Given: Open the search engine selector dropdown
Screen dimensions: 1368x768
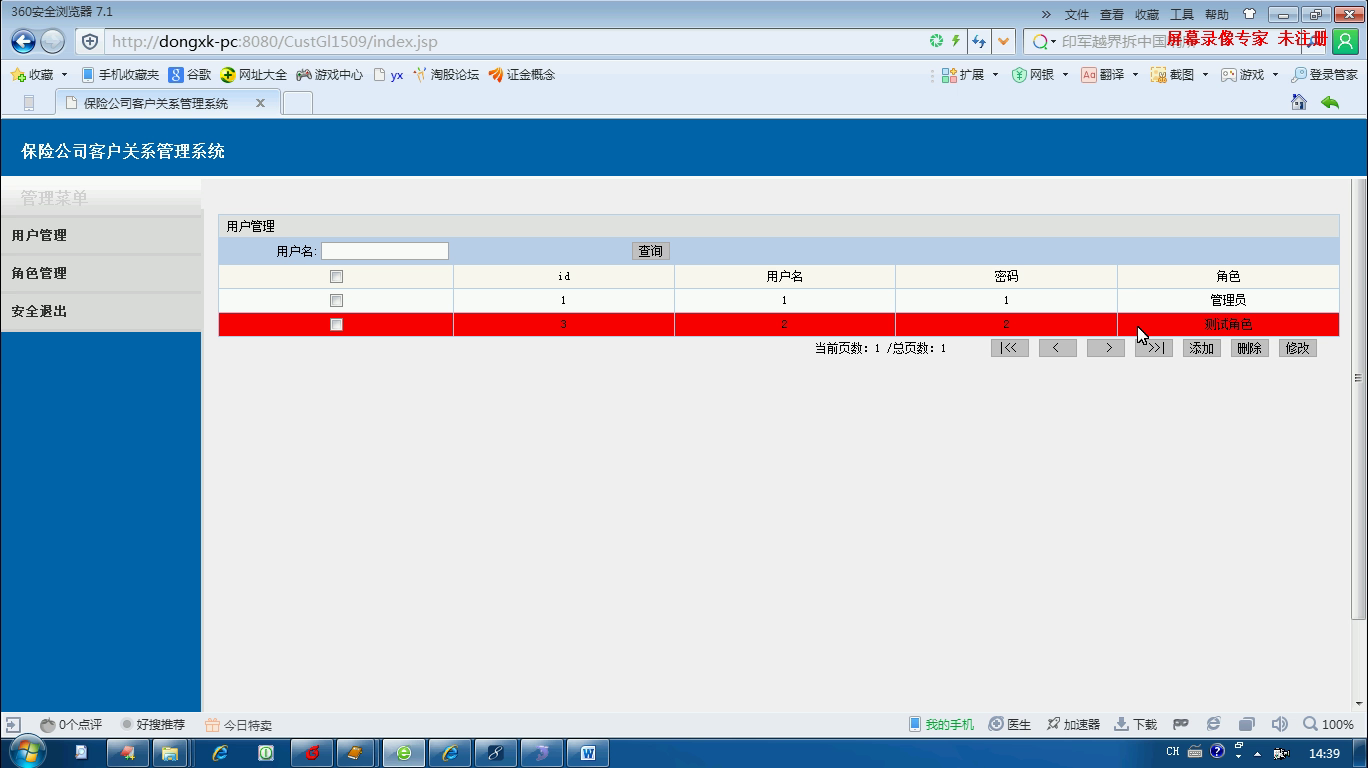Looking at the screenshot, I should click(1044, 41).
